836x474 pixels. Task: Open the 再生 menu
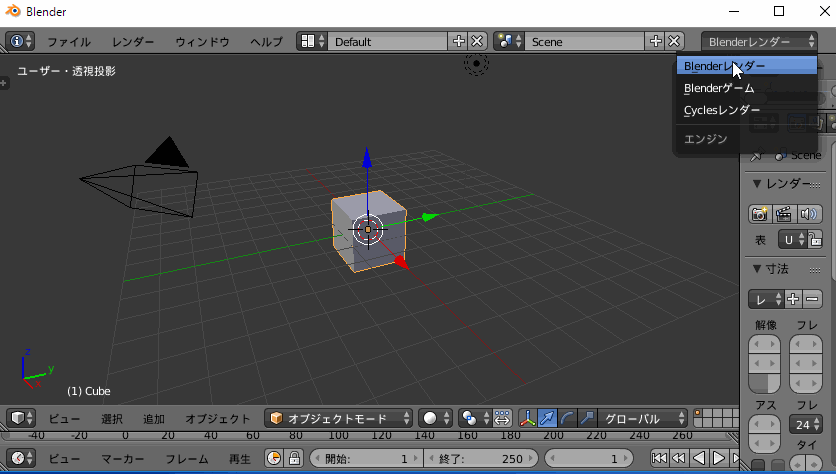pyautogui.click(x=239, y=459)
